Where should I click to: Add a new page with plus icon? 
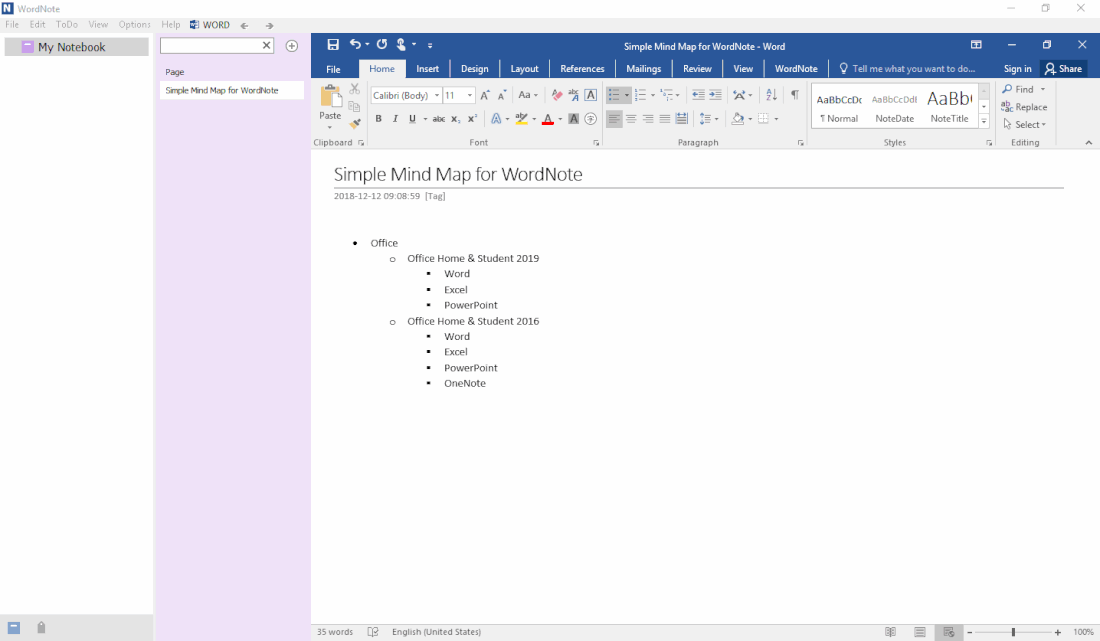[x=292, y=46]
